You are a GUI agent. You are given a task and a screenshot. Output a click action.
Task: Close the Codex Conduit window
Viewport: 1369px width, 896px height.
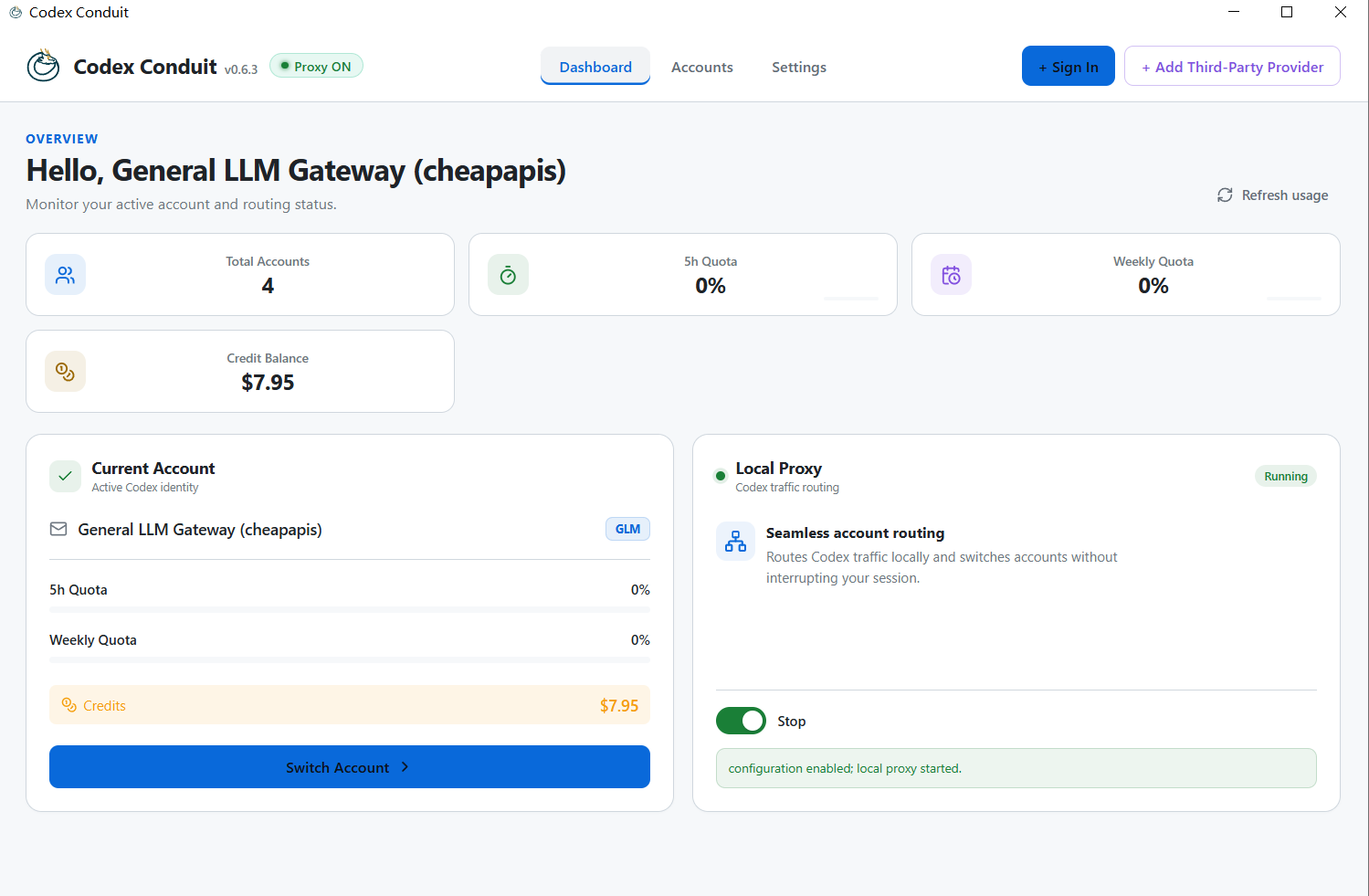point(1341,12)
